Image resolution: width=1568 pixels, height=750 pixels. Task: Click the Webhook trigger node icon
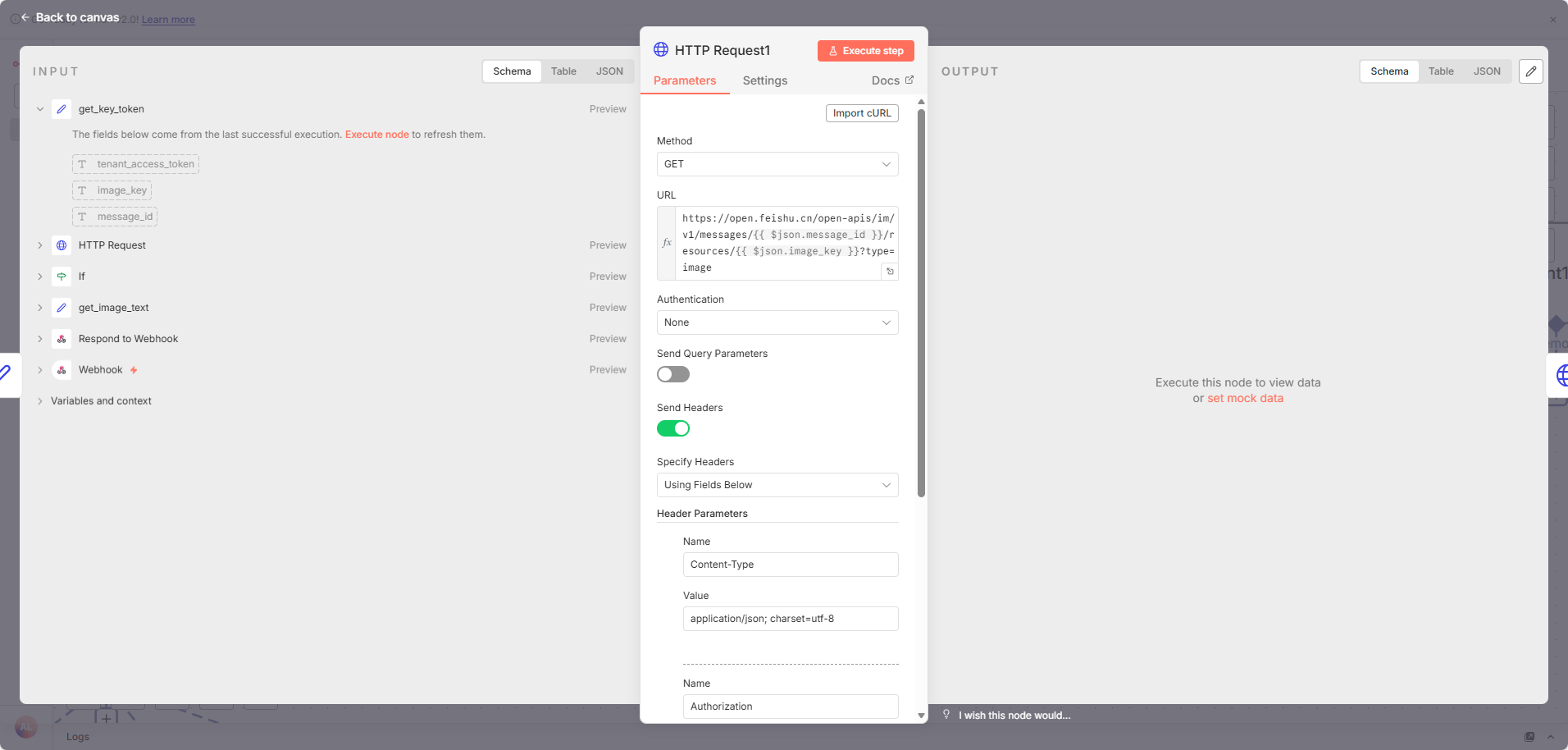coord(62,370)
